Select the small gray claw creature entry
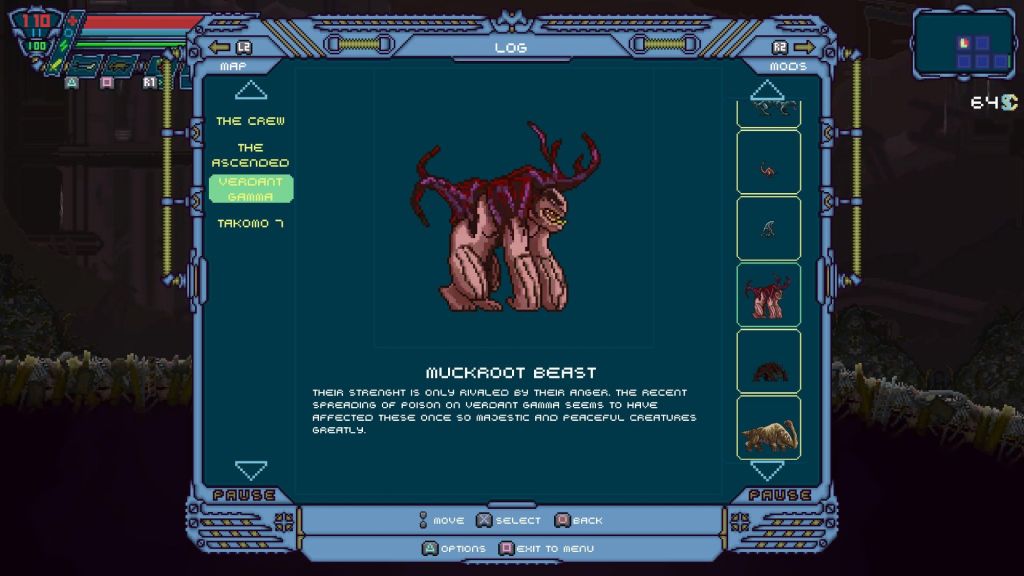1024x576 pixels. click(x=768, y=229)
